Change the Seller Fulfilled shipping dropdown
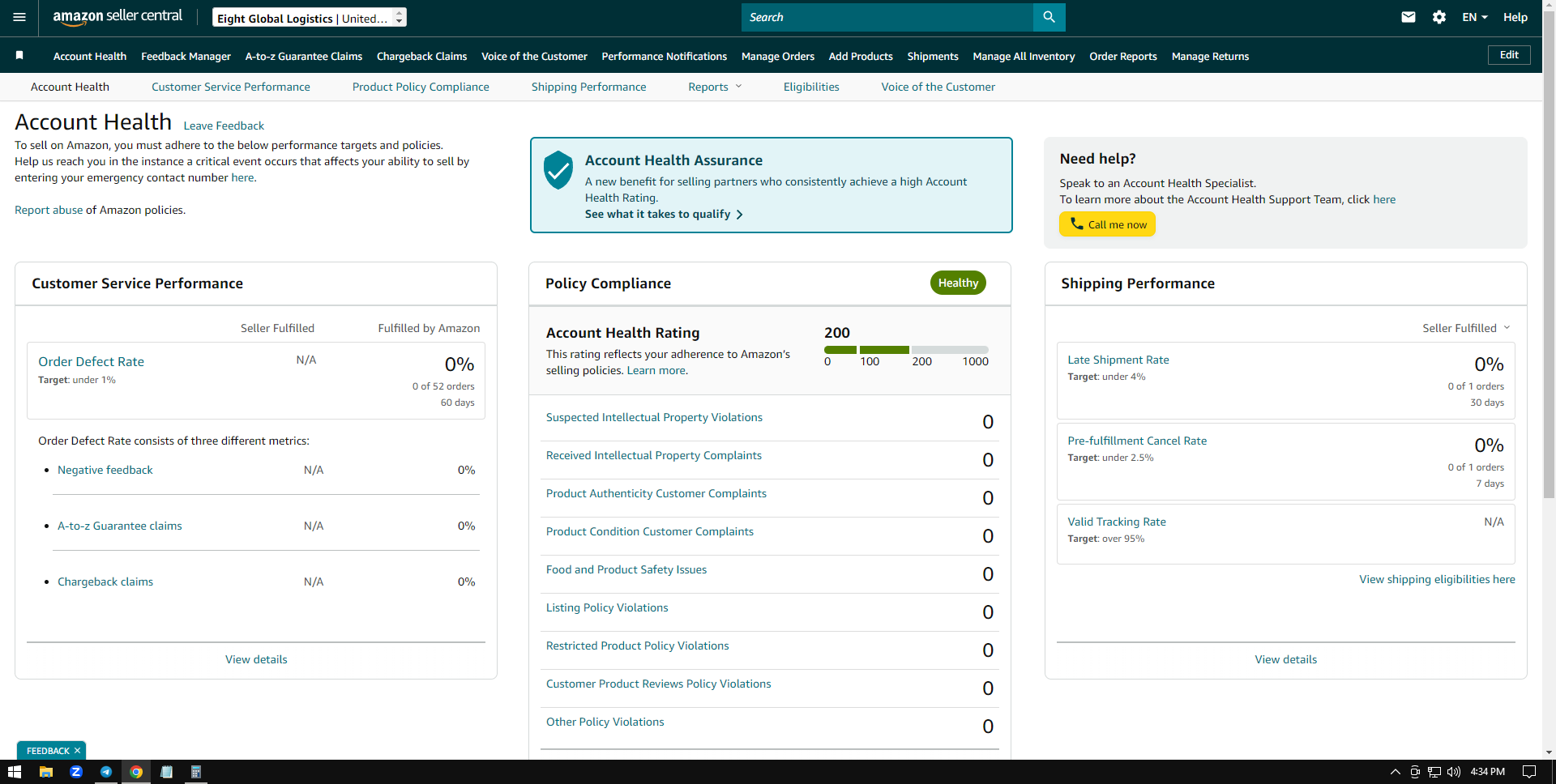 click(1466, 328)
